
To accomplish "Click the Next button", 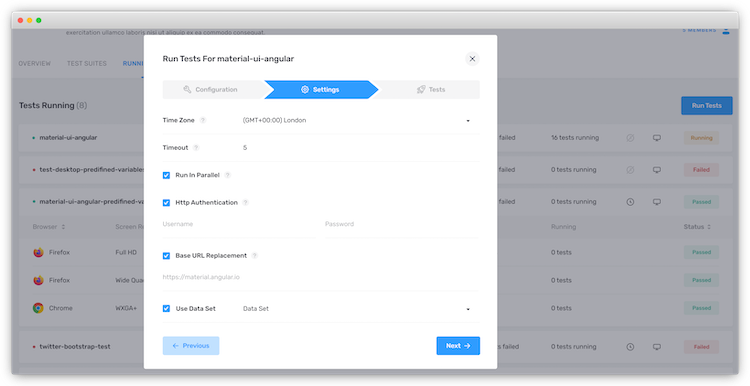I will tap(458, 346).
